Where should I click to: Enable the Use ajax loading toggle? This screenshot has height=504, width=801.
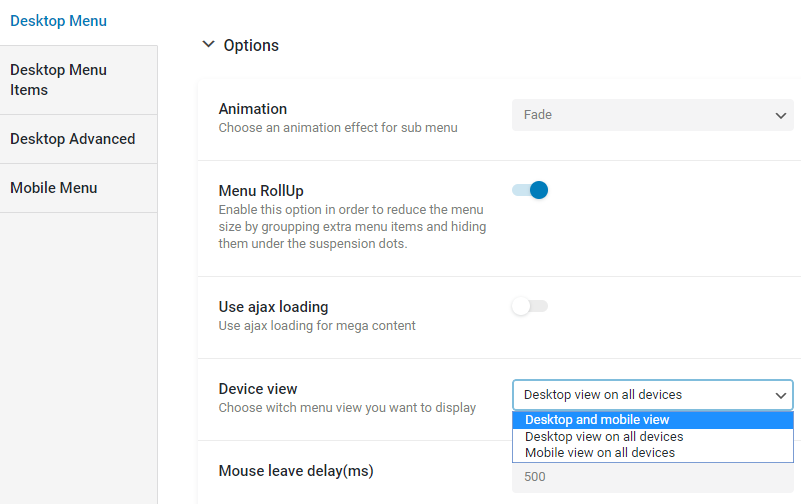point(530,306)
